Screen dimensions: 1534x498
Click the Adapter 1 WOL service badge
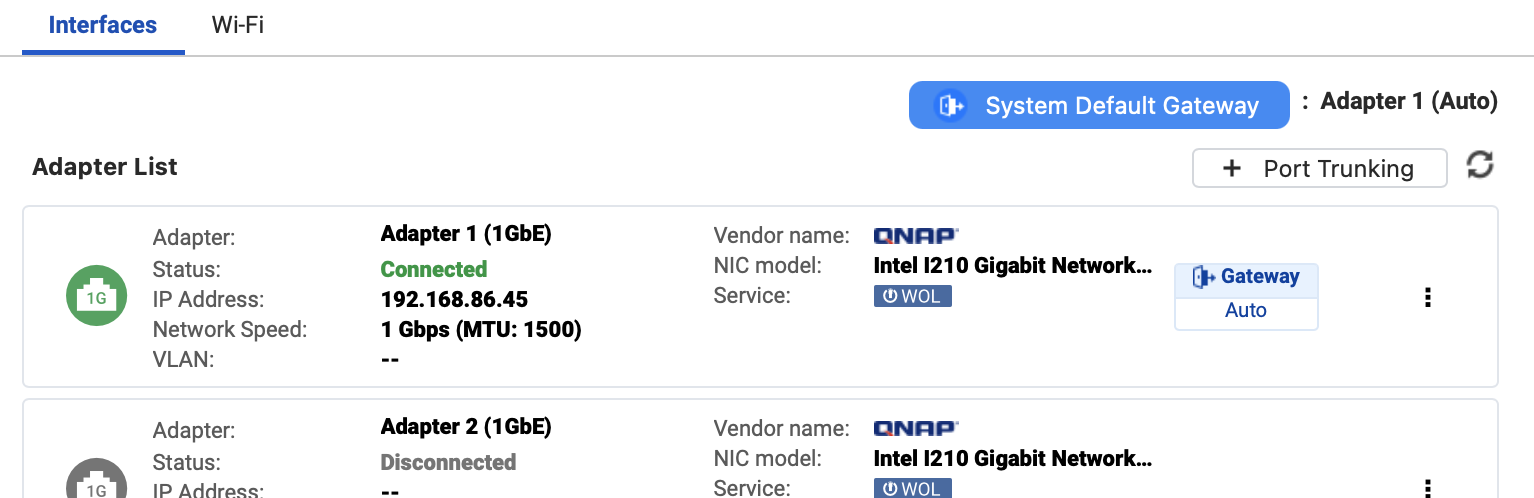pos(913,296)
